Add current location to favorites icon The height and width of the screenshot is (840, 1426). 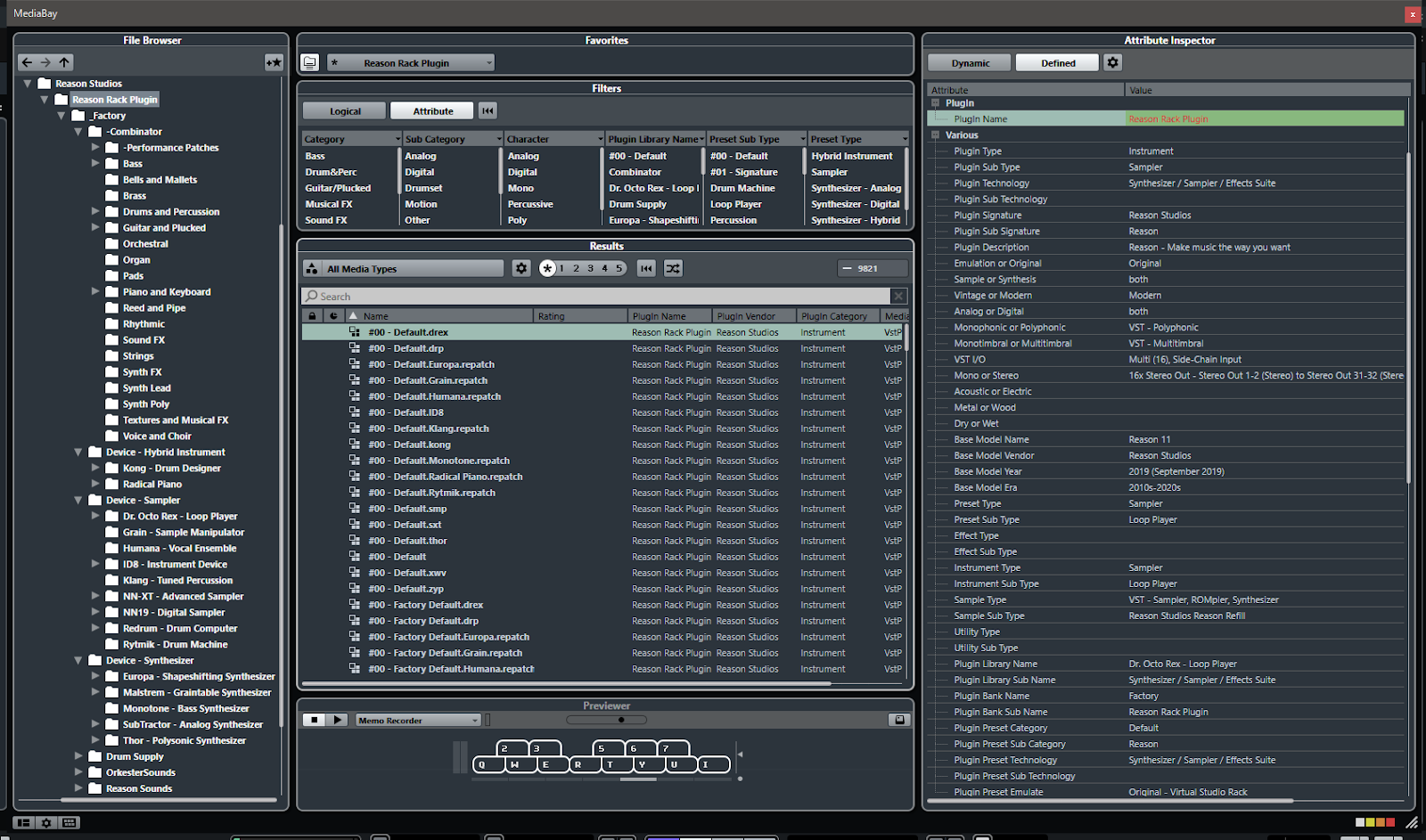(274, 62)
